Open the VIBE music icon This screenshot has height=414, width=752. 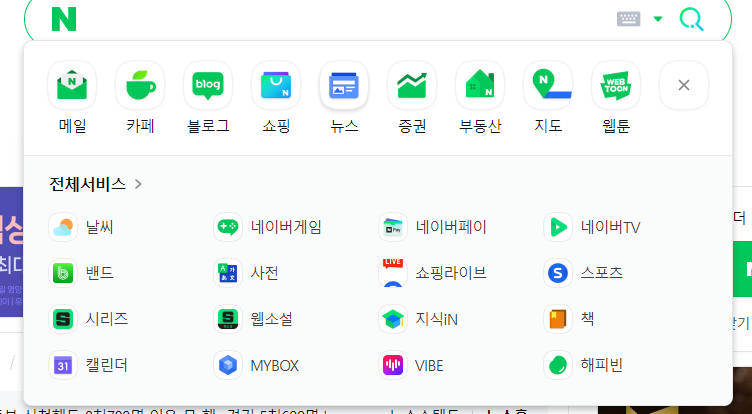(393, 365)
